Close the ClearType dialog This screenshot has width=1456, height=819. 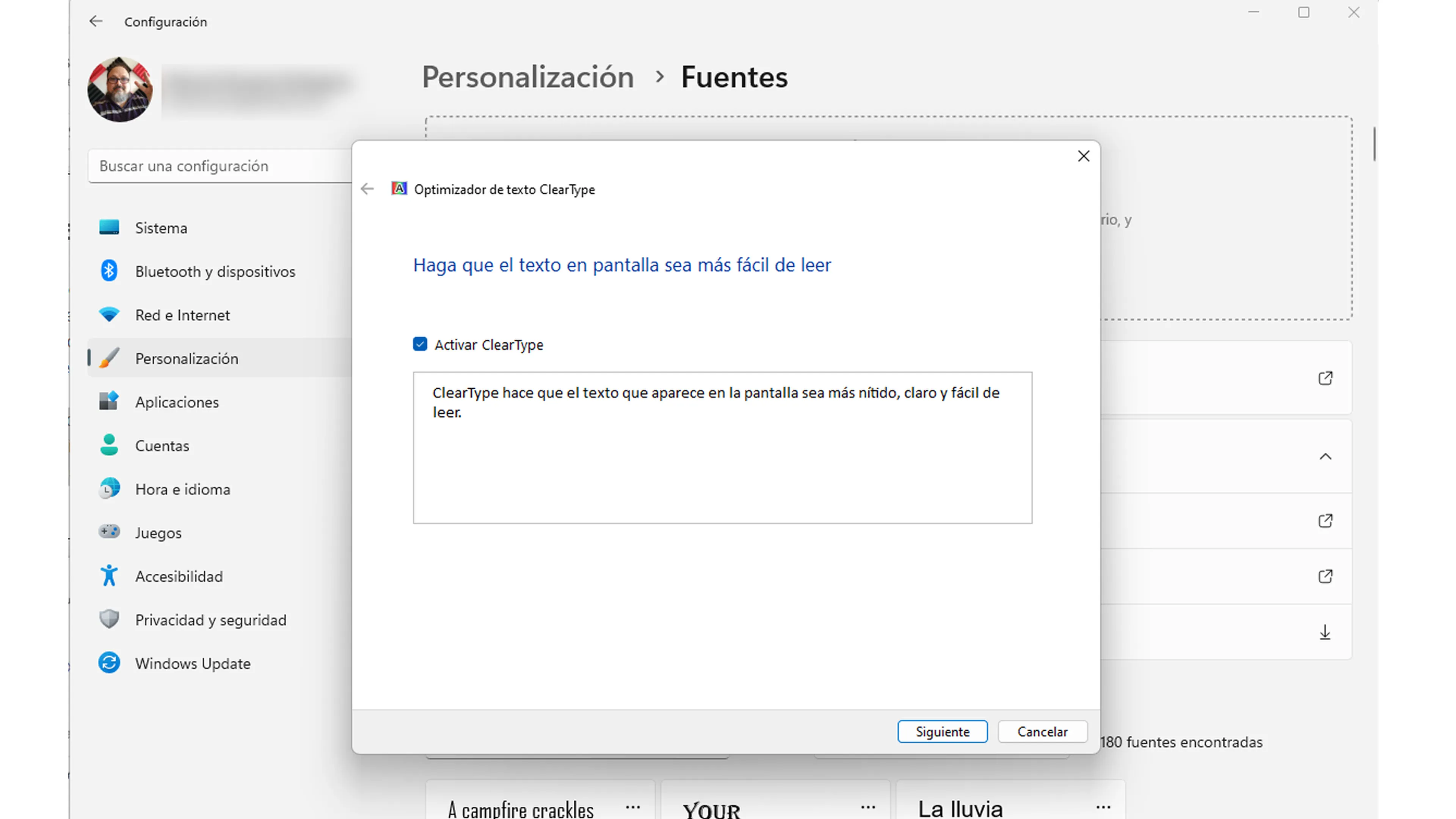point(1083,156)
